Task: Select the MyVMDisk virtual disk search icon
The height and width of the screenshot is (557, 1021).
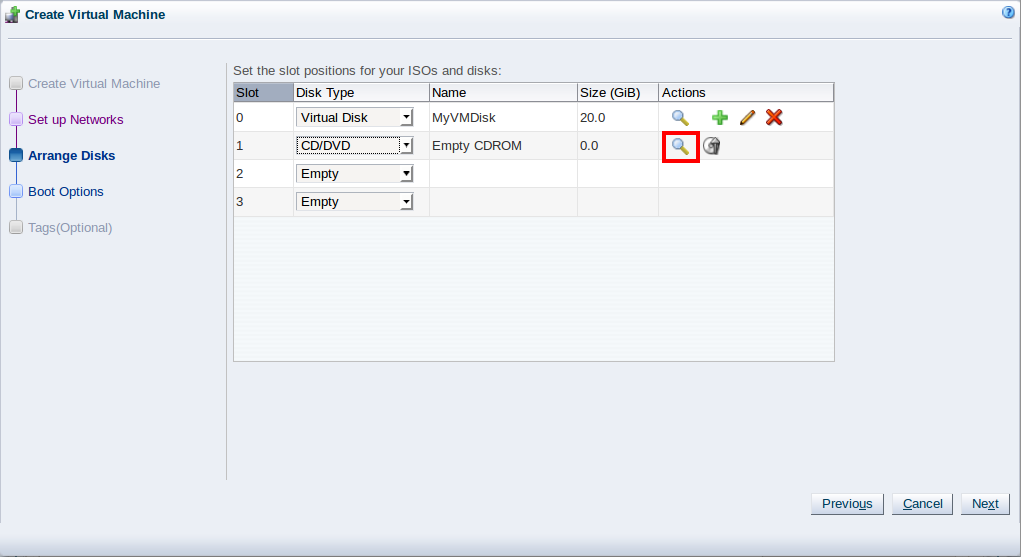Action: (680, 118)
